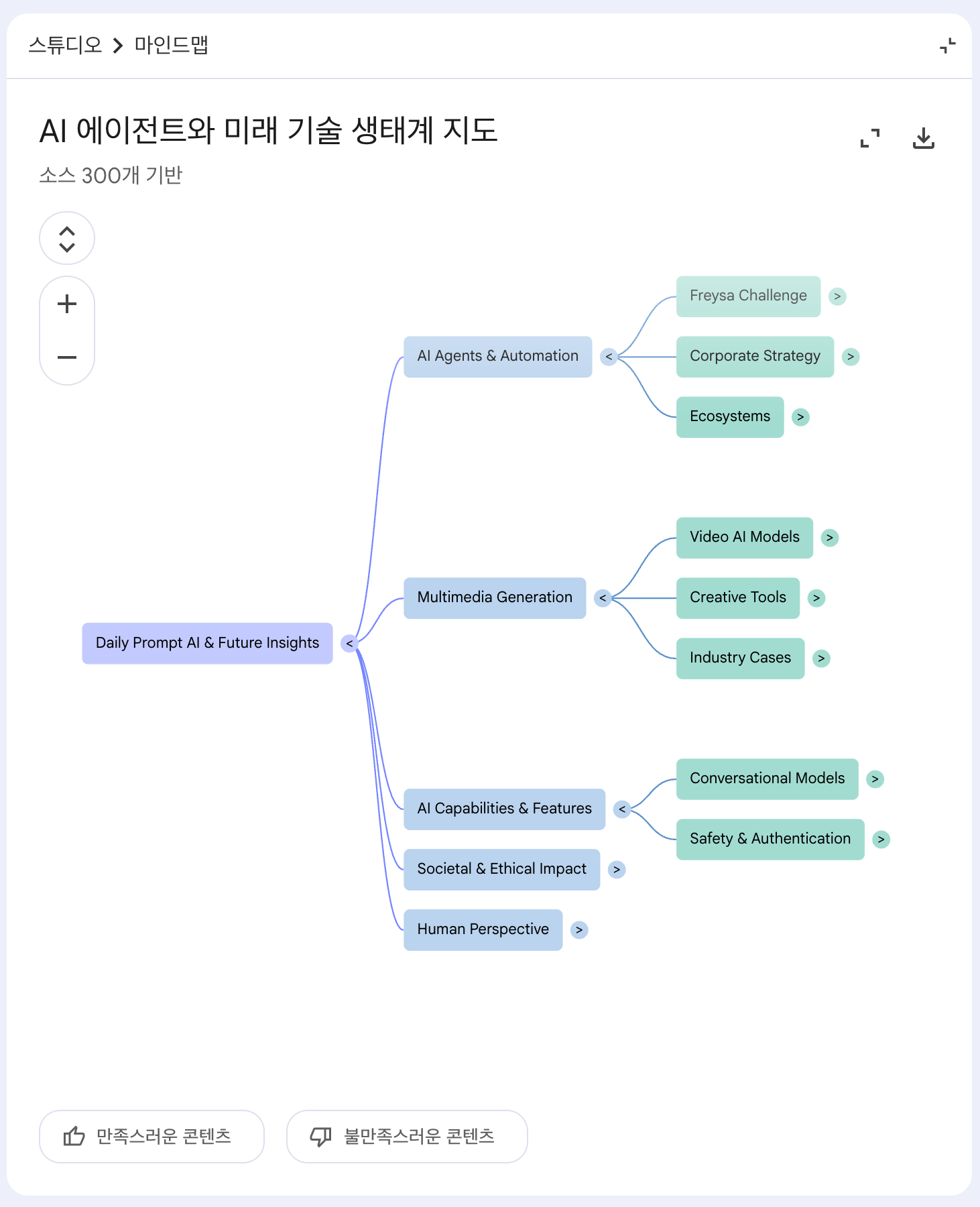Click the download mind map icon
980x1207 pixels.
[x=923, y=138]
